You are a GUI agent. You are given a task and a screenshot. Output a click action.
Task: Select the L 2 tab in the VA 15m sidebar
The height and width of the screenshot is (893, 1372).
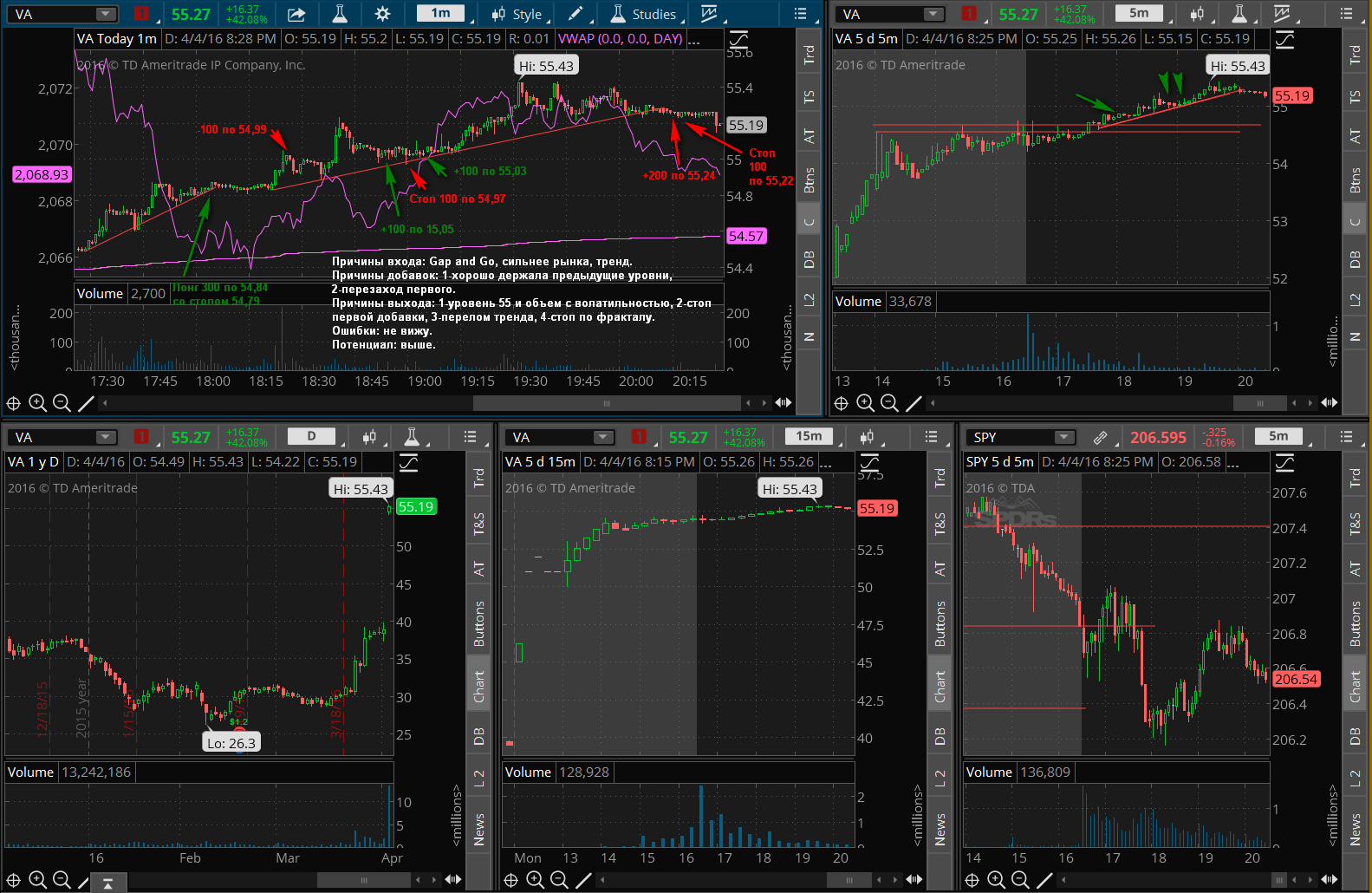pos(940,779)
